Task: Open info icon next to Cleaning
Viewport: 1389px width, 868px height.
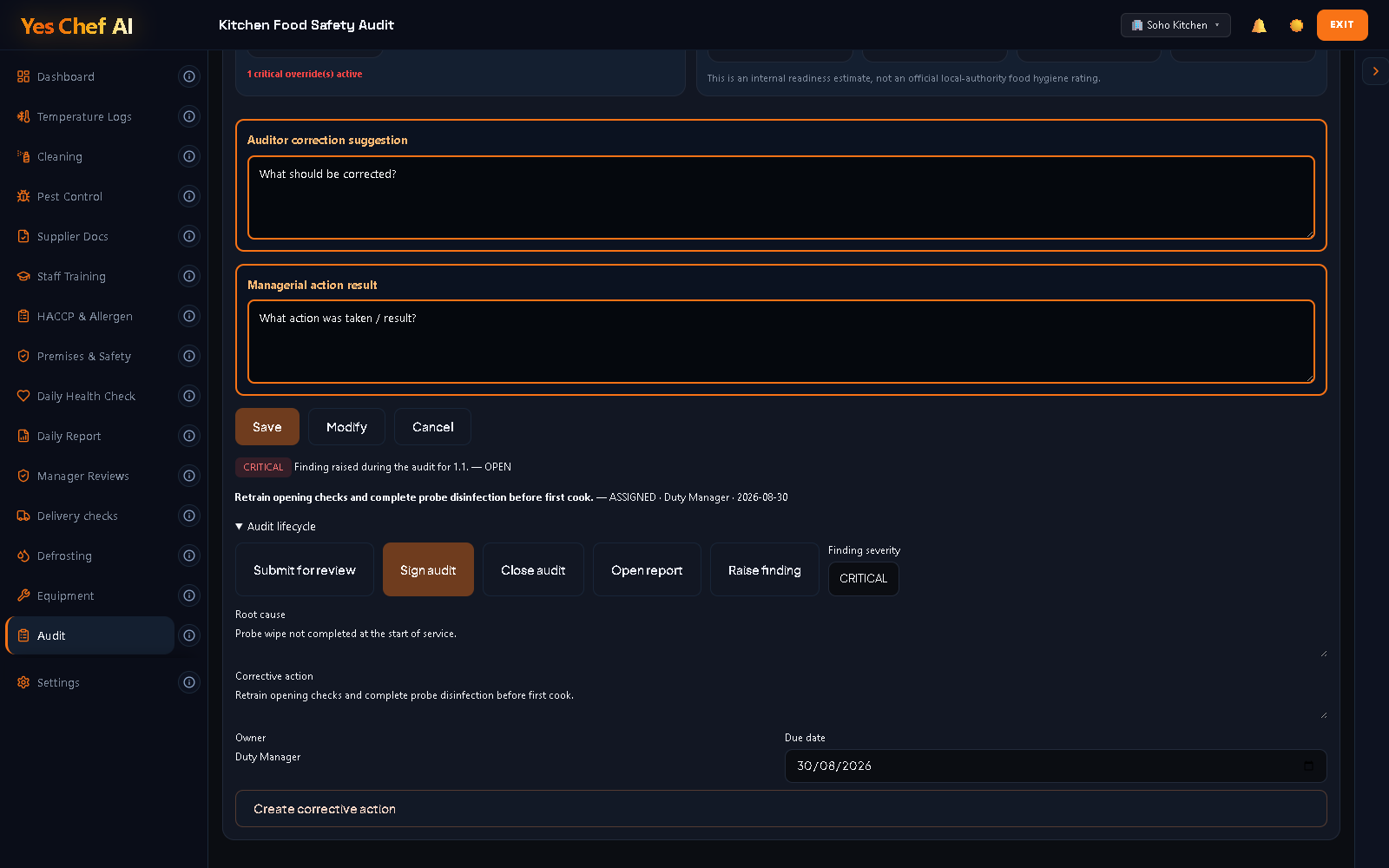Action: tap(189, 156)
